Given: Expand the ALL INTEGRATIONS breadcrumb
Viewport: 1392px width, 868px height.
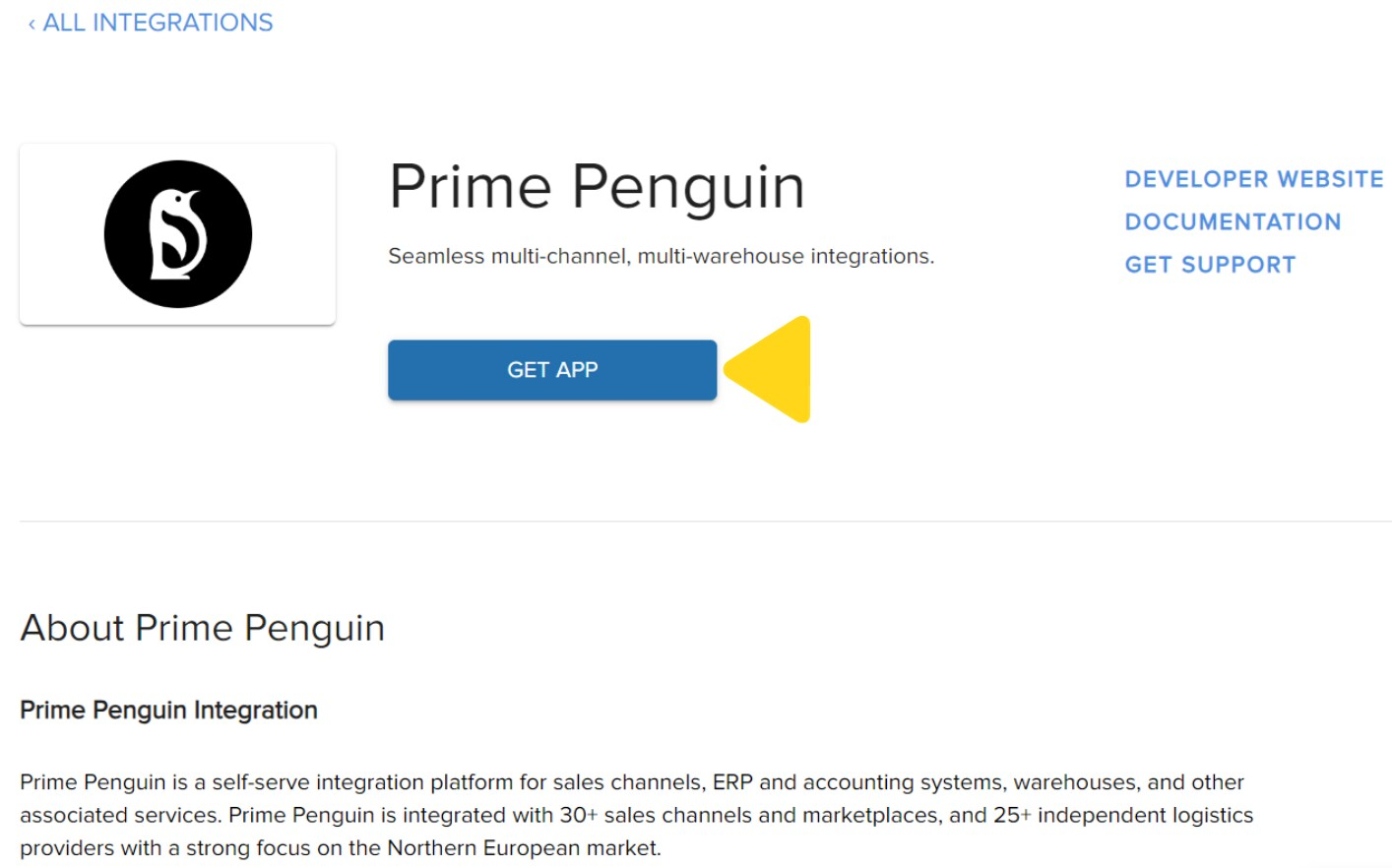Looking at the screenshot, I should click(x=156, y=22).
